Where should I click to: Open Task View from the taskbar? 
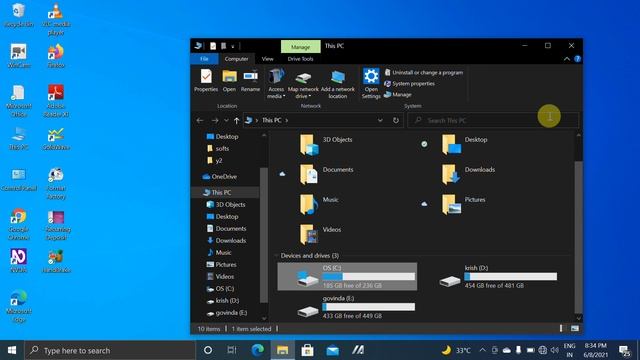(x=231, y=350)
